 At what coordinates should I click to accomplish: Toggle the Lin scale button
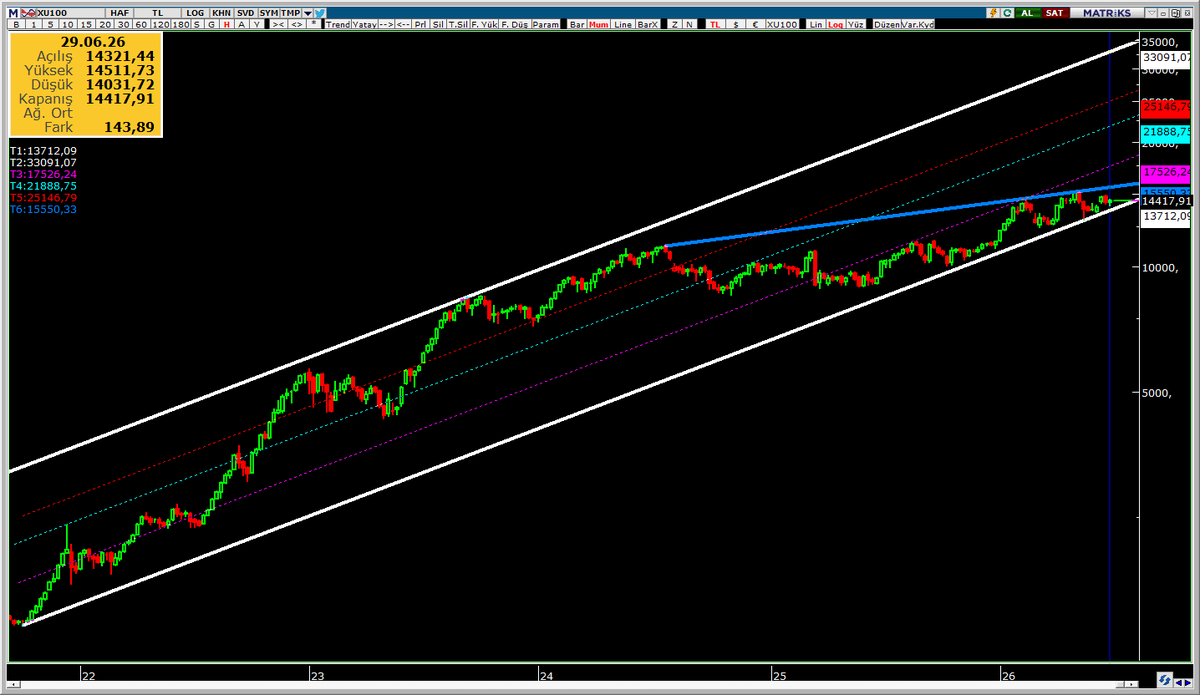point(816,24)
